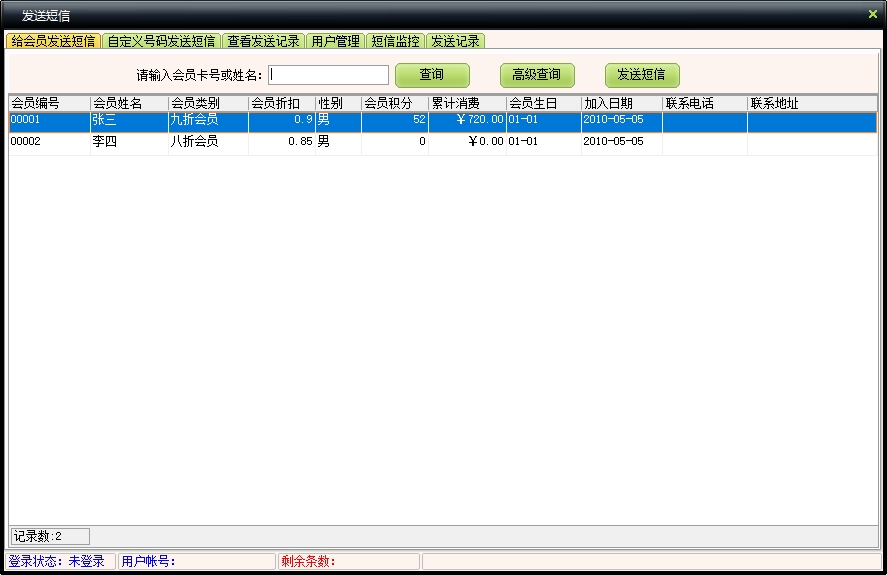
Task: Sort by the 会员编号 column header
Action: pos(49,103)
